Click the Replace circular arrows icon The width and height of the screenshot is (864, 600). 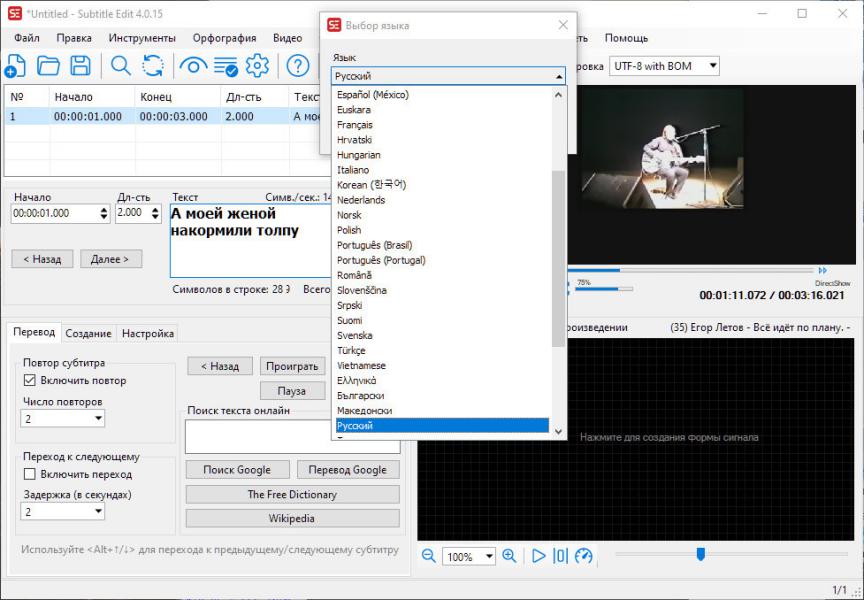click(x=153, y=66)
